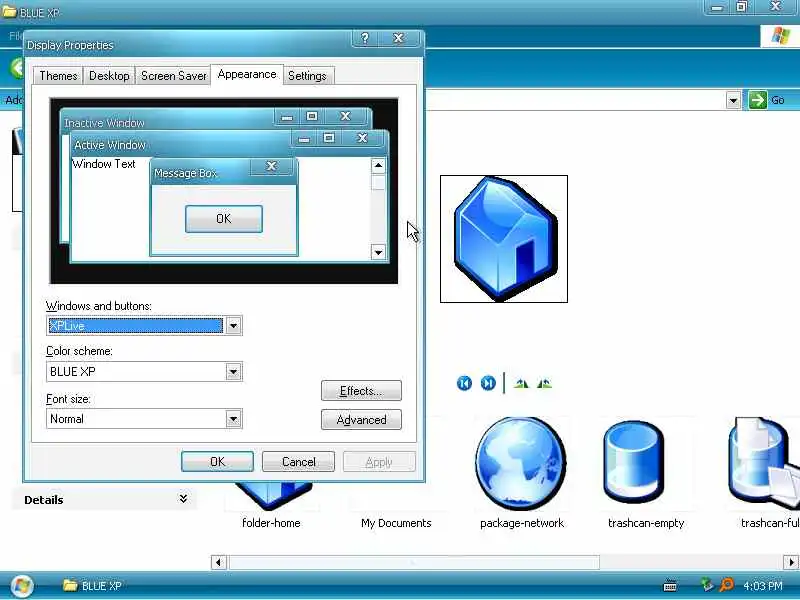Screen dimensions: 800x600
Task: Click the BLUE XP folder title icon
Action: point(9,11)
